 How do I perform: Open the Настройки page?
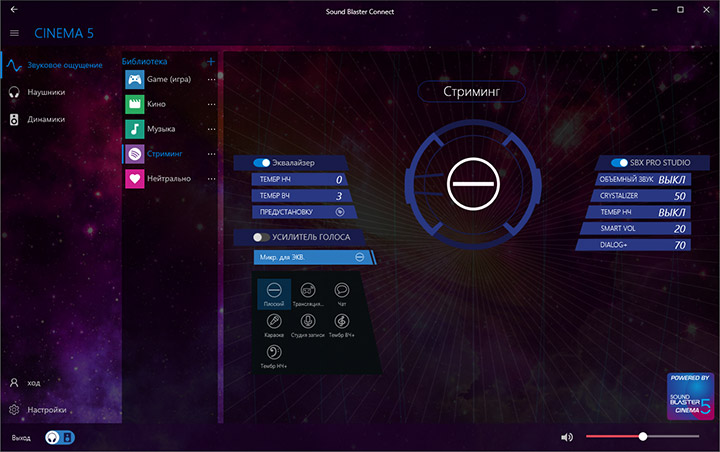(x=61, y=409)
